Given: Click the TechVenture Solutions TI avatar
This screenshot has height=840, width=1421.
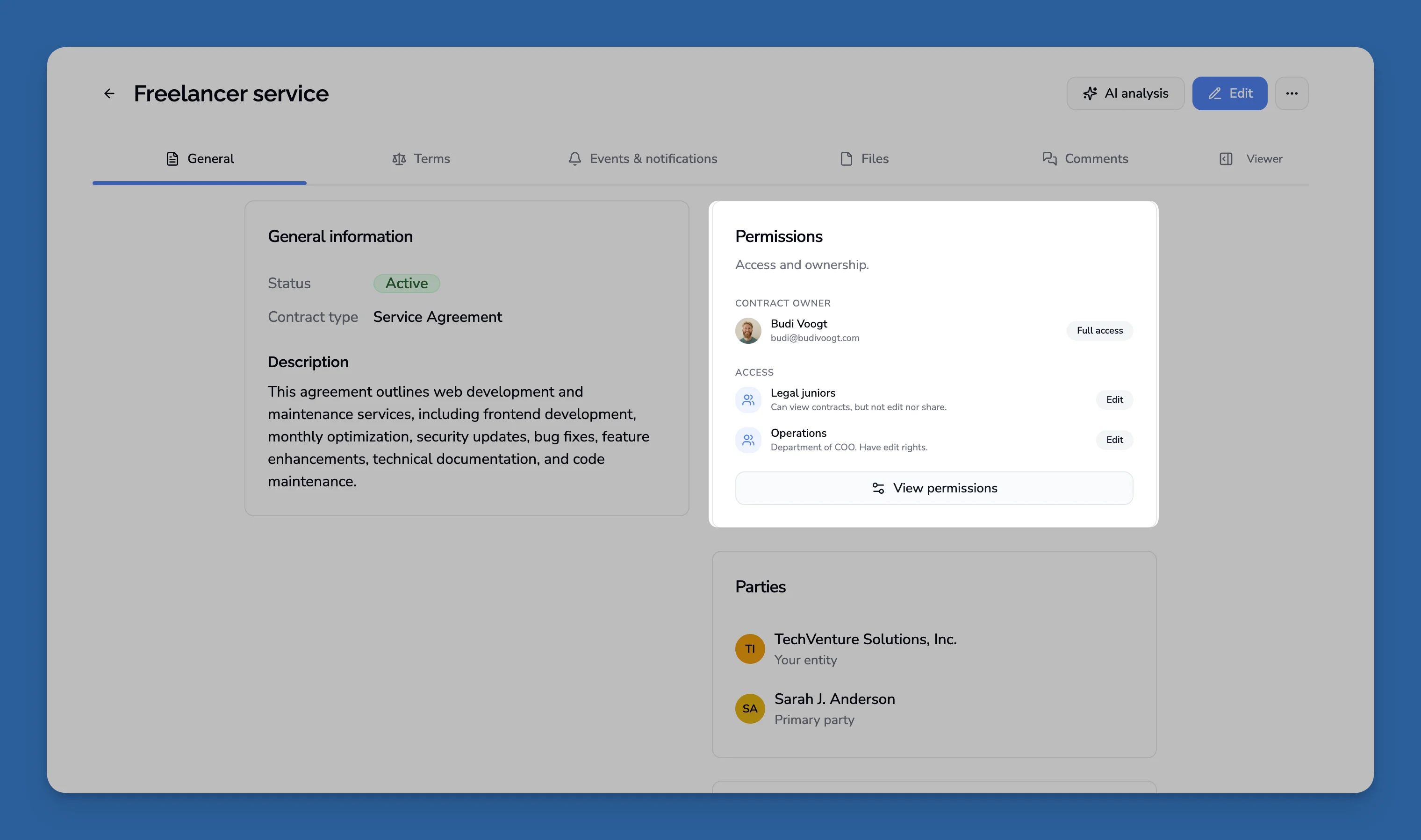Looking at the screenshot, I should [750, 648].
